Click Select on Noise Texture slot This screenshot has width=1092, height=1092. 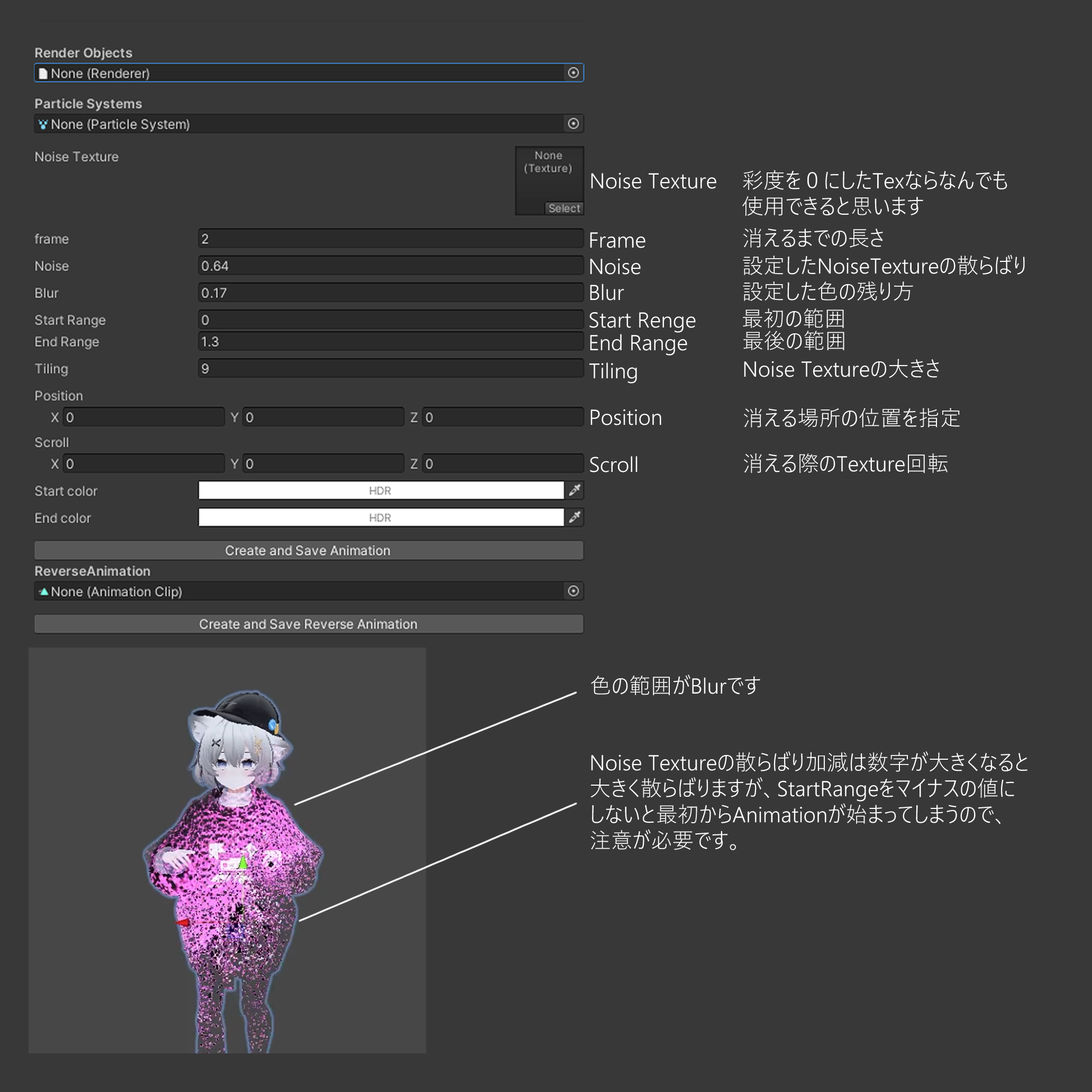pyautogui.click(x=563, y=208)
